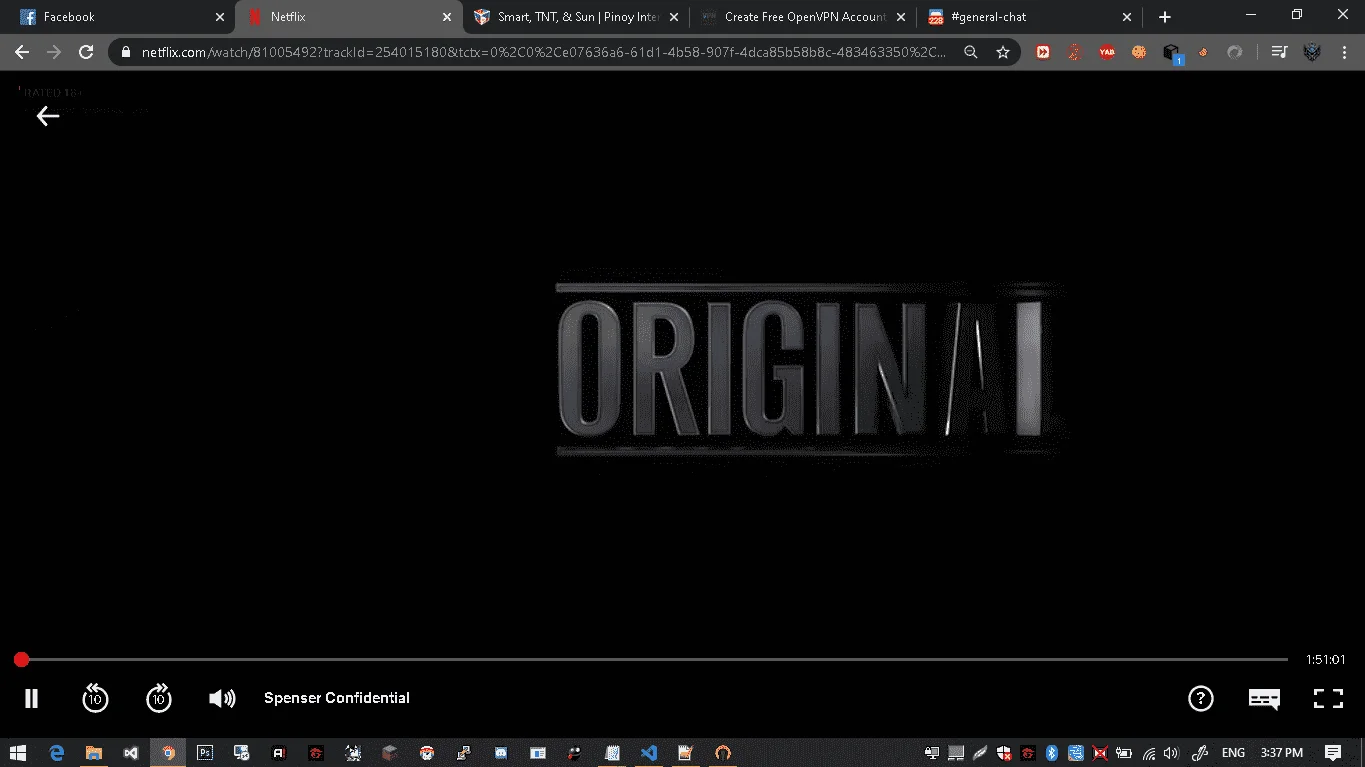The width and height of the screenshot is (1365, 767).
Task: Switch to Smart, TNT, & Sun tab
Action: [x=576, y=17]
